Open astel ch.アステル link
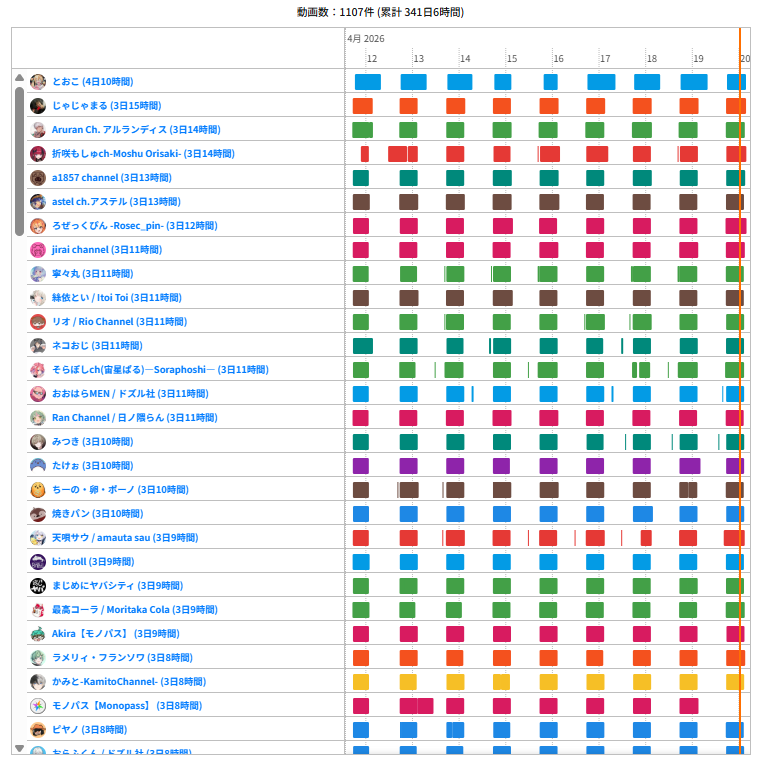This screenshot has width=761, height=763. click(116, 201)
